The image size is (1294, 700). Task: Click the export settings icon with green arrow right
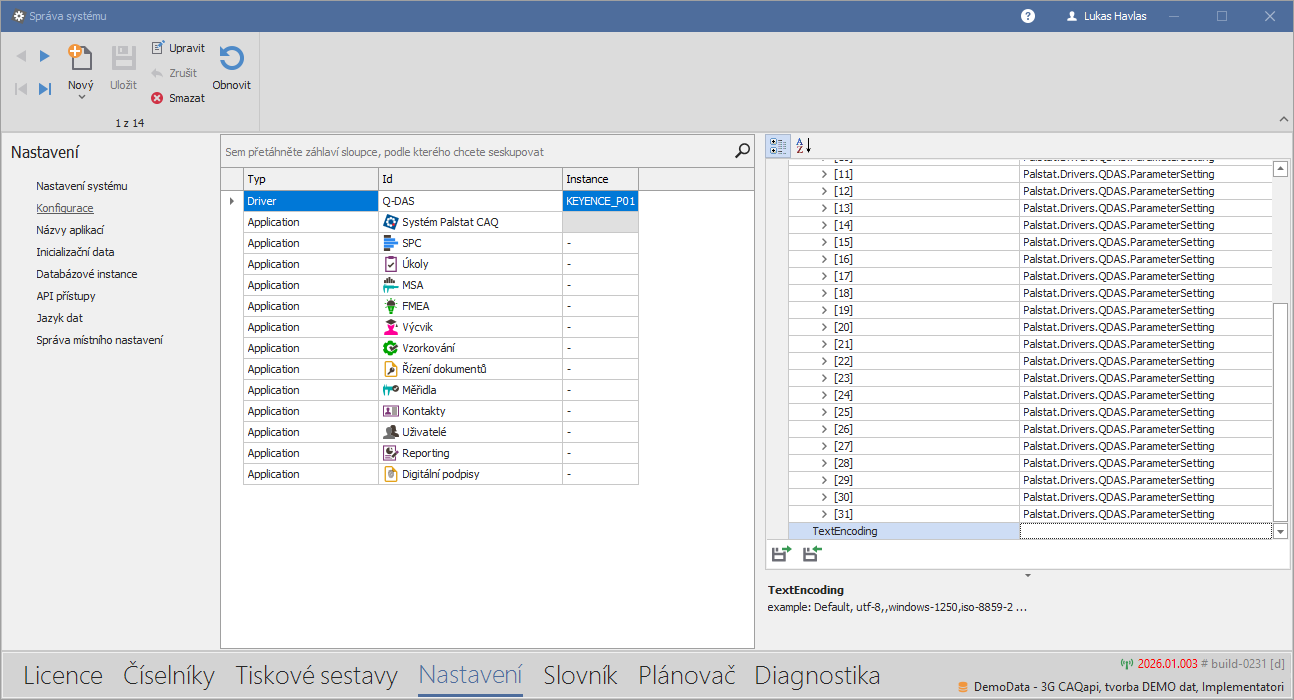pos(781,553)
